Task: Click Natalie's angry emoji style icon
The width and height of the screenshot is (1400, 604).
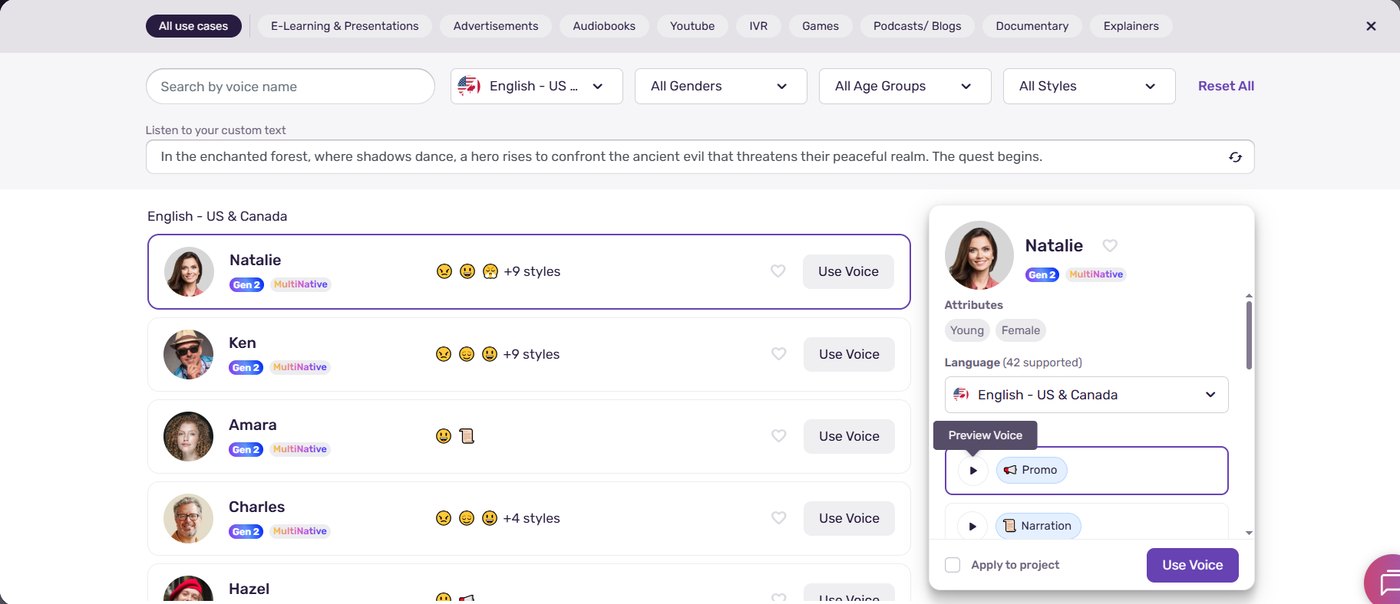Action: (x=444, y=271)
